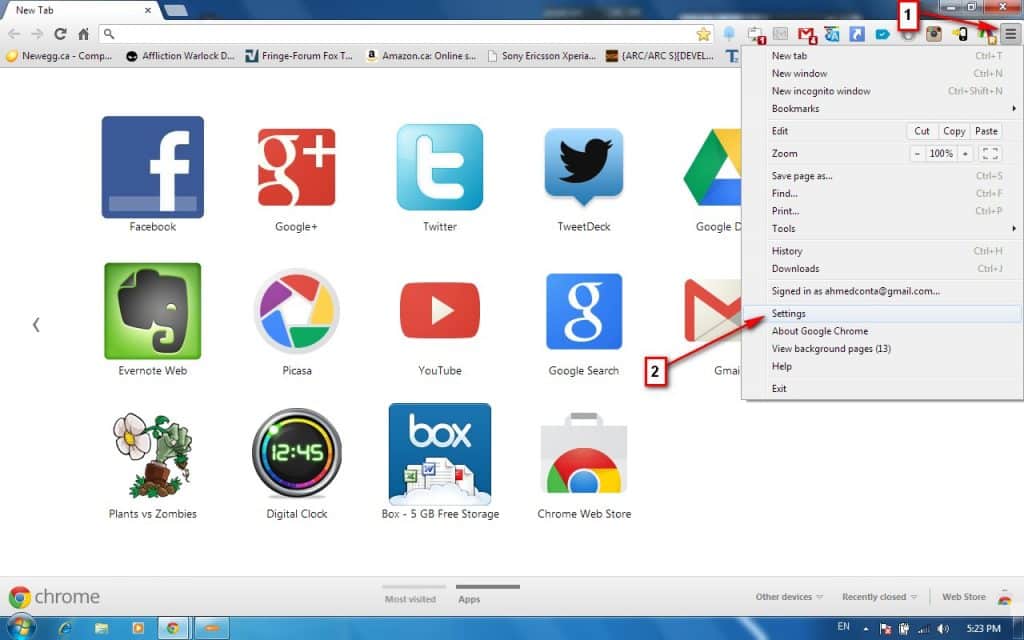Open the light-blue Twitter app tile
The height and width of the screenshot is (640, 1024).
(440, 167)
